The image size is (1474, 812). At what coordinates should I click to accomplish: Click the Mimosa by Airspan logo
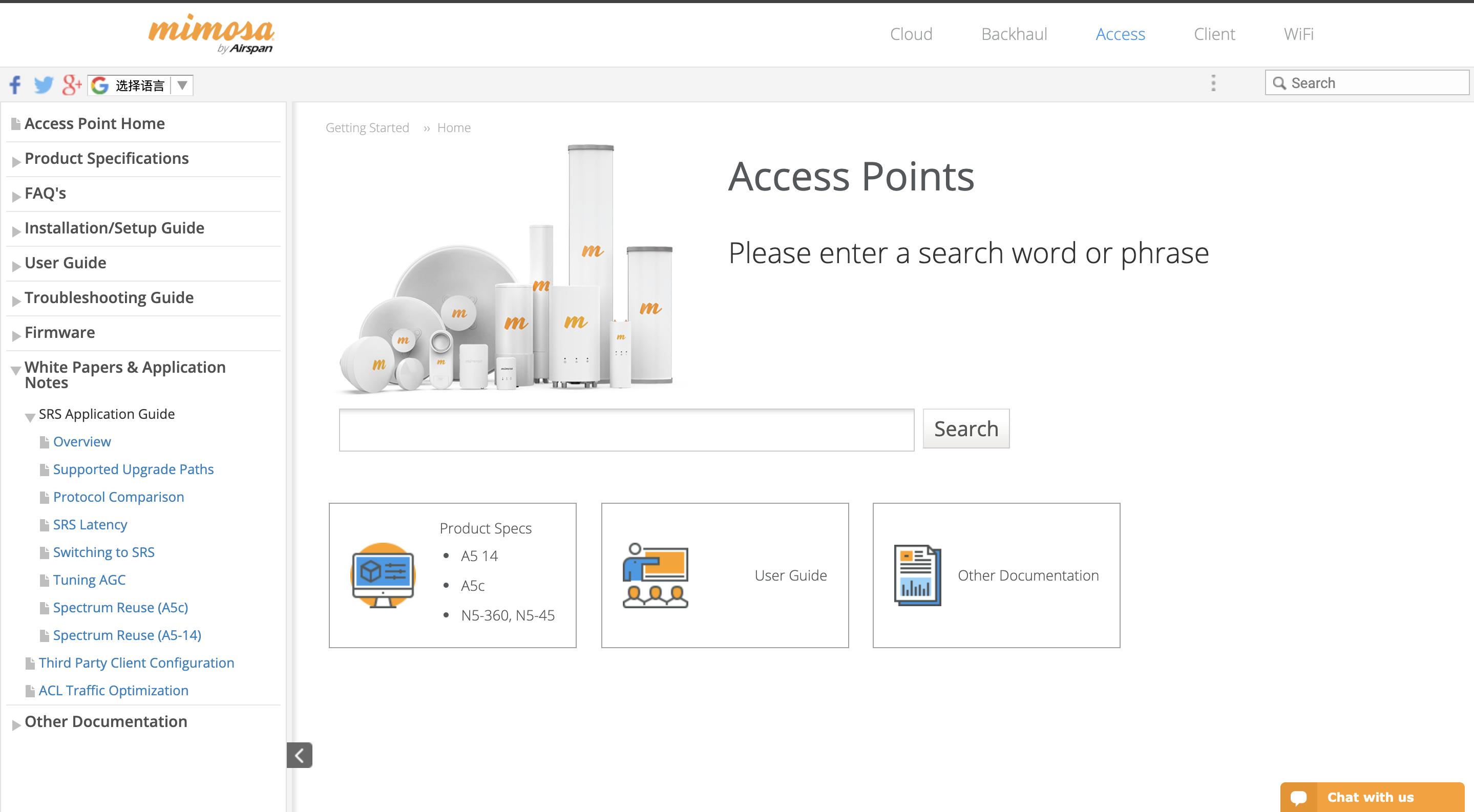point(212,34)
